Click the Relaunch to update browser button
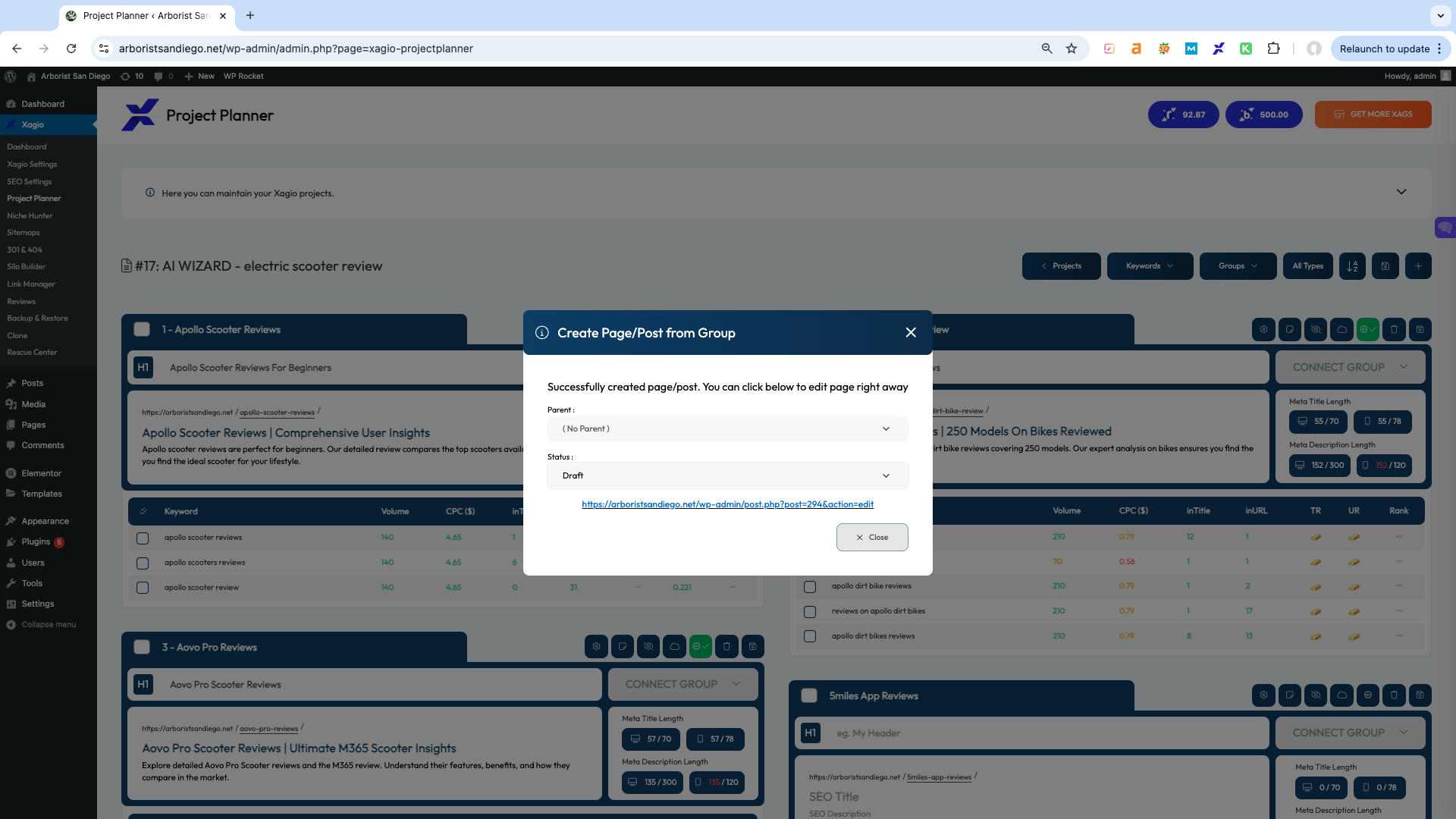 [1391, 49]
